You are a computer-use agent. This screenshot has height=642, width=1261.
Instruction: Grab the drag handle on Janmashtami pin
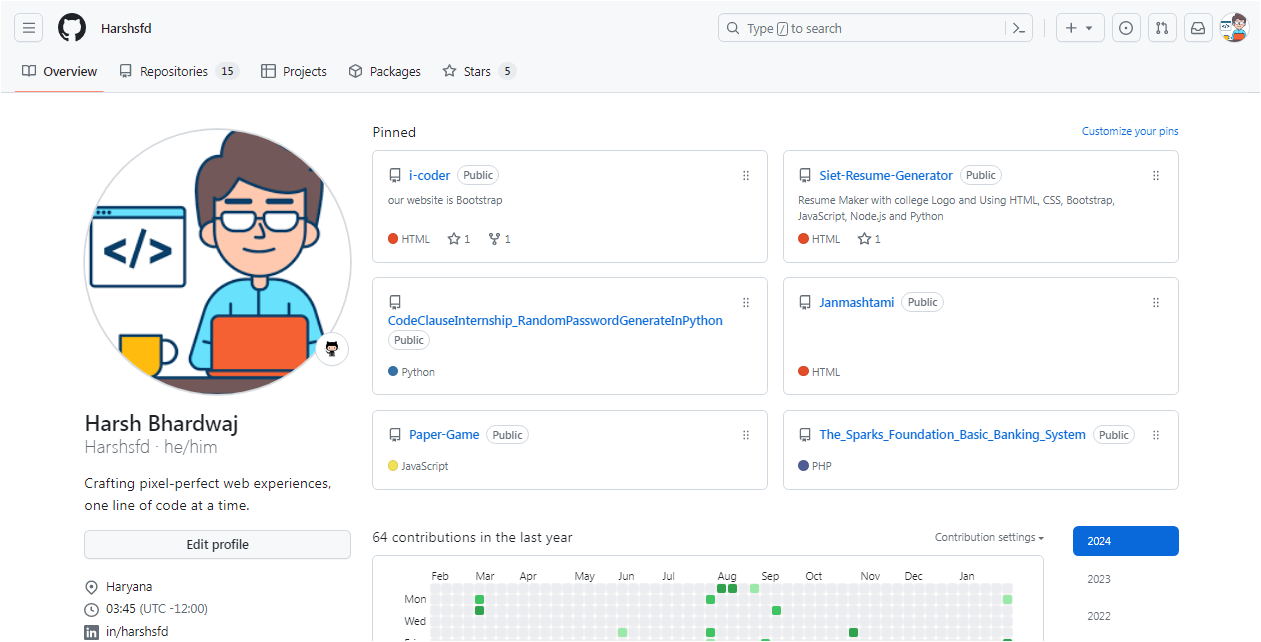(1156, 302)
